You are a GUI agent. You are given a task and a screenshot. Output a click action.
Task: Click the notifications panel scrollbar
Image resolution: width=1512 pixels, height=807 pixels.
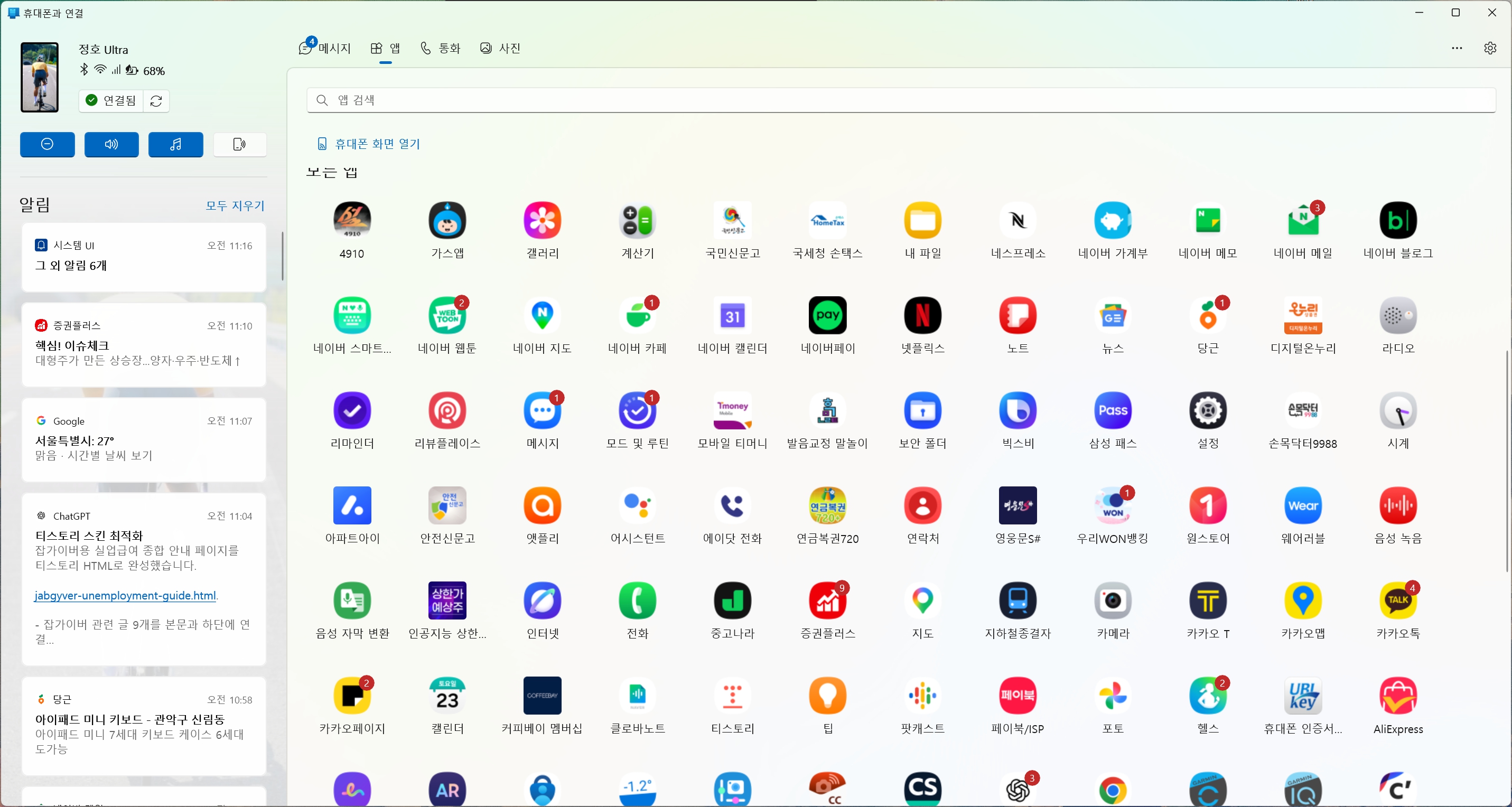tap(283, 256)
